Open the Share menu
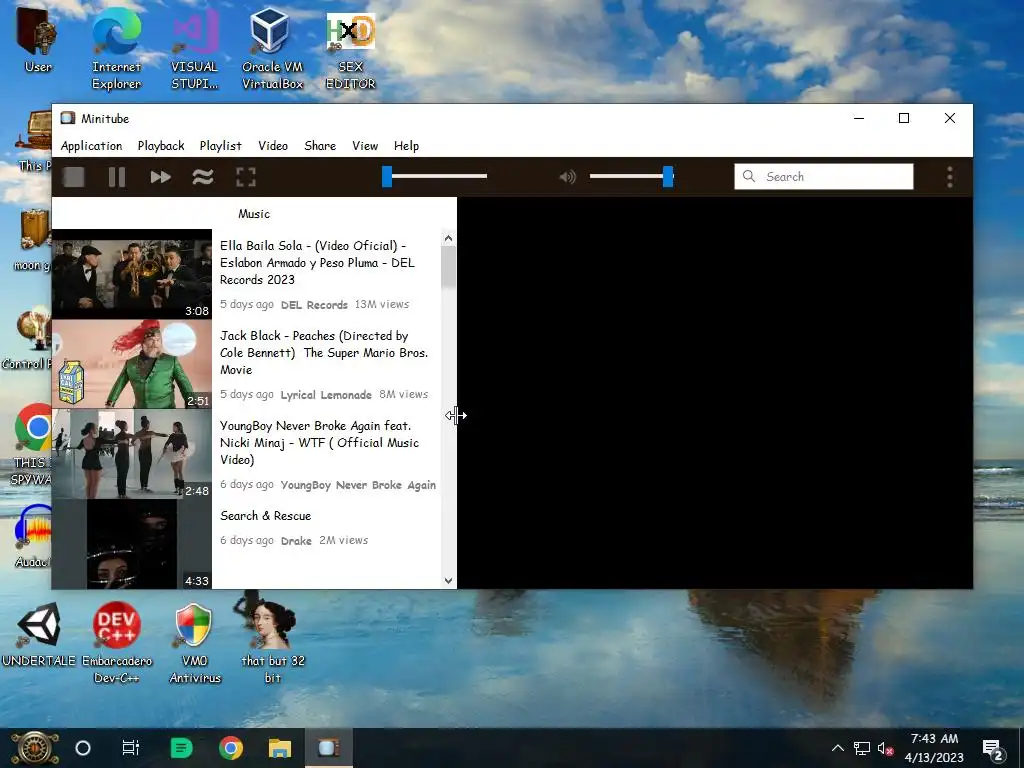The height and width of the screenshot is (768, 1024). tap(320, 146)
